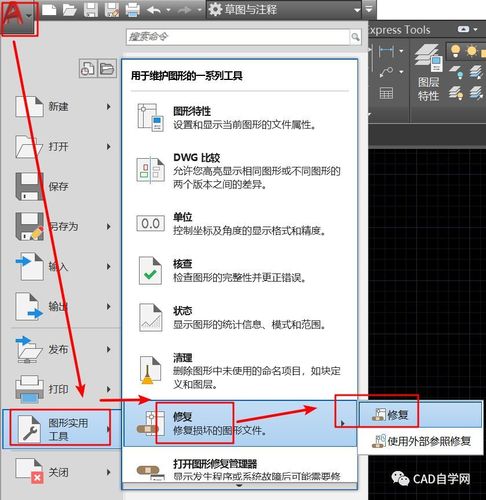
Task: Open the leader dropdown arrow
Action: pos(401,72)
